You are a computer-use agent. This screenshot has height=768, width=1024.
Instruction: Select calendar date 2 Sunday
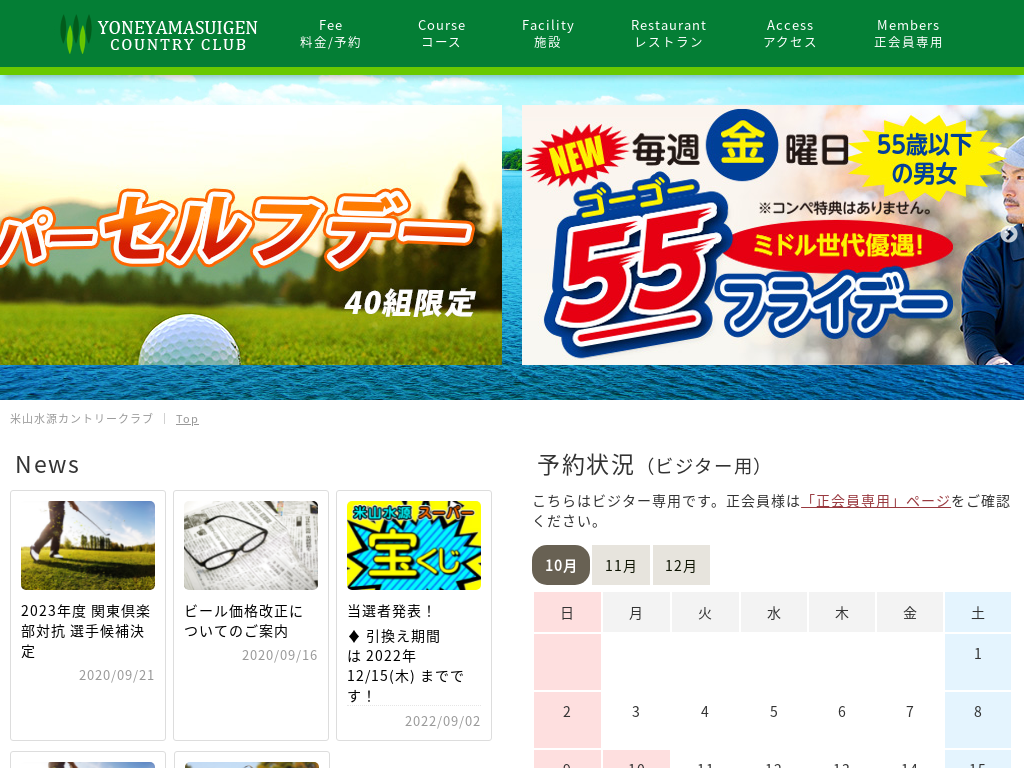pos(567,720)
